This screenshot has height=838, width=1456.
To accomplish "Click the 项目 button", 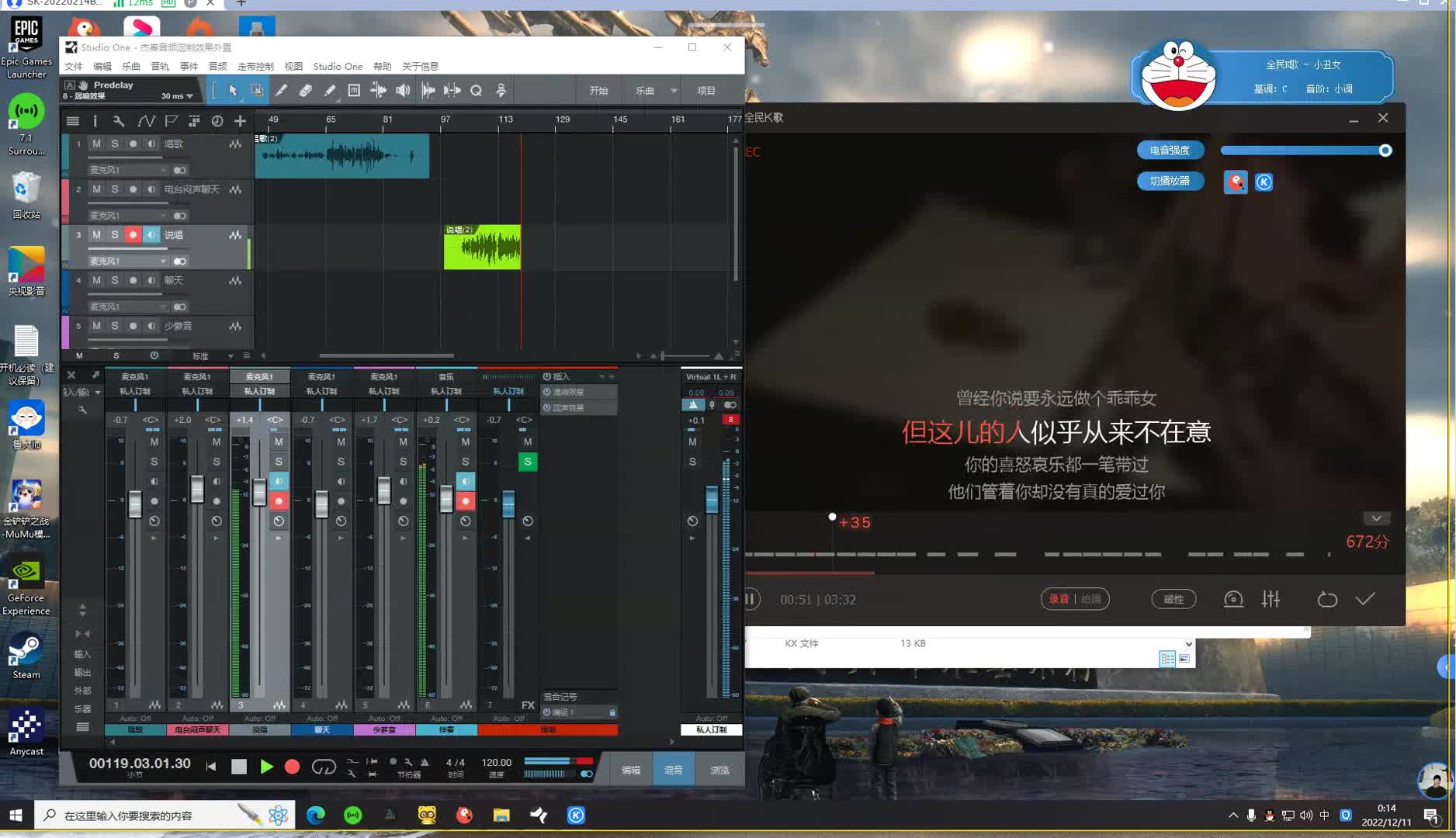I will 706,91.
